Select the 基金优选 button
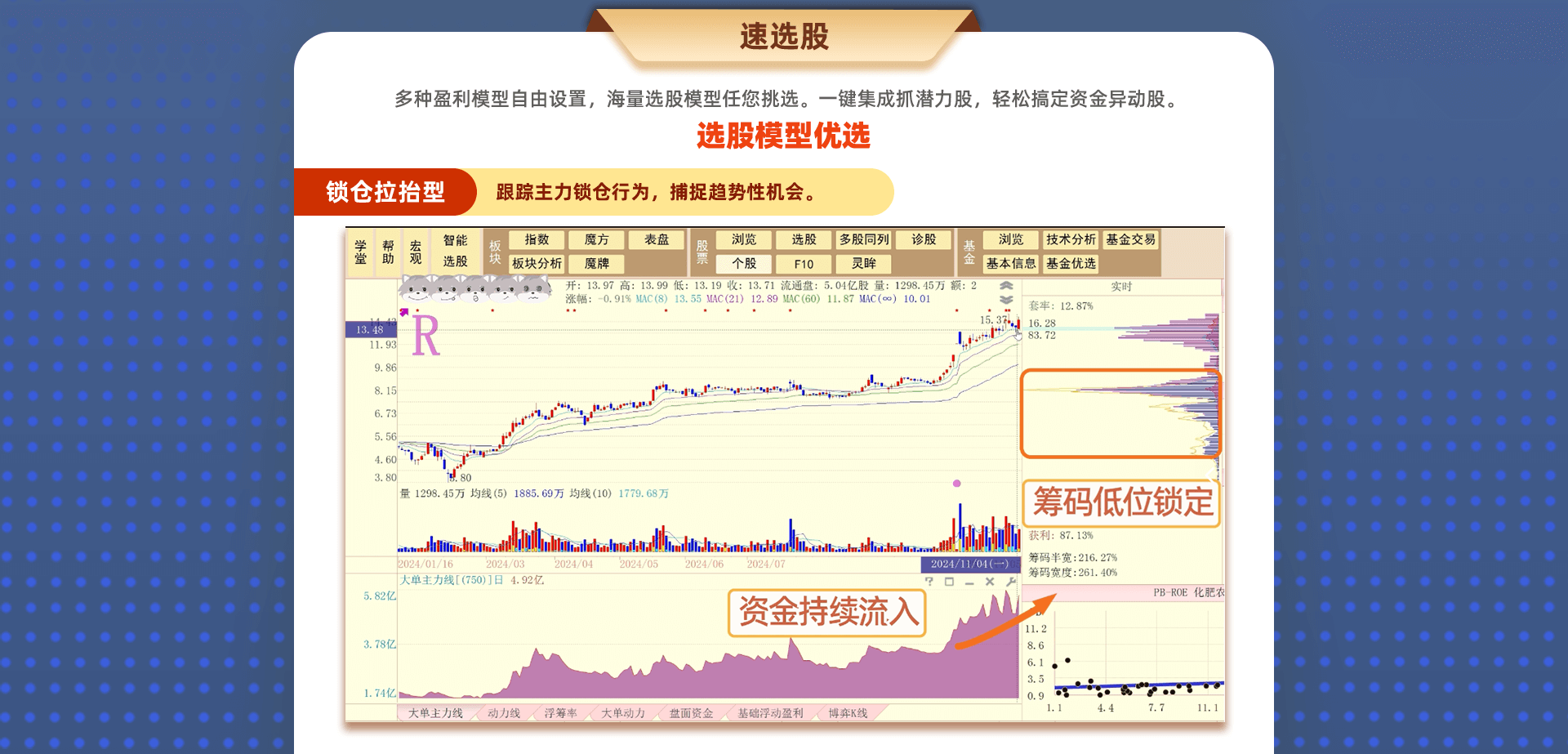Viewport: 1568px width, 754px height. (x=1071, y=264)
